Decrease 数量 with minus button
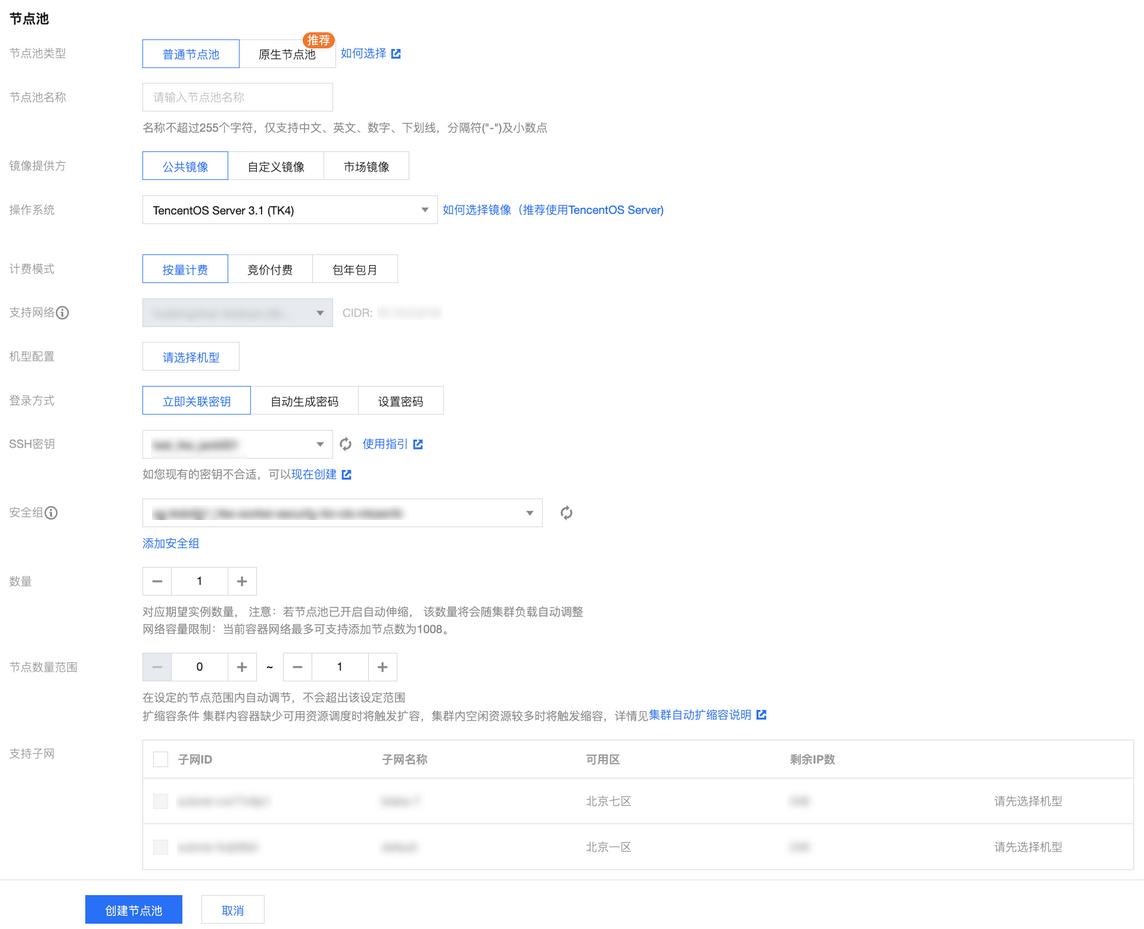Image resolution: width=1144 pixels, height=929 pixels. [157, 581]
